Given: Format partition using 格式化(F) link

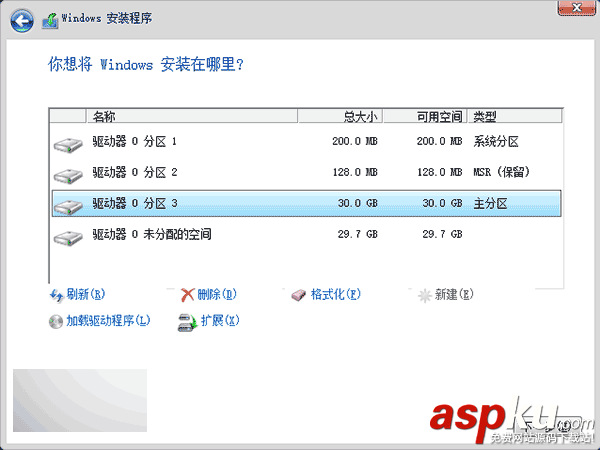Looking at the screenshot, I should pos(336,294).
